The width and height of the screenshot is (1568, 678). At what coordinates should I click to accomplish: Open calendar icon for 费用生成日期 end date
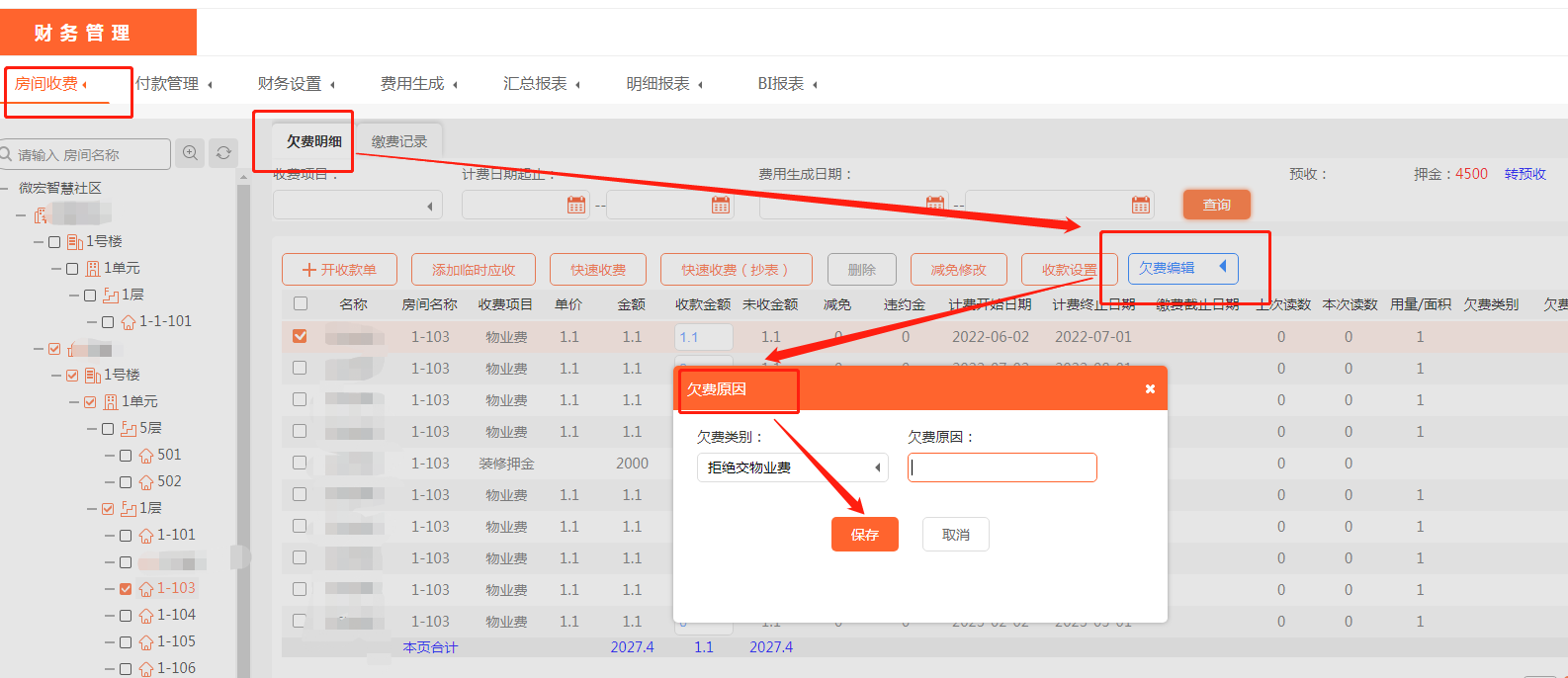pos(1141,205)
